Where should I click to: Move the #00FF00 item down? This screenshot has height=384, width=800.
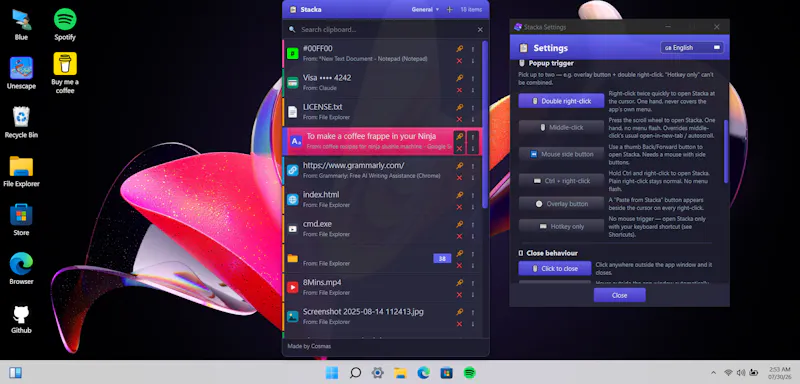472,61
